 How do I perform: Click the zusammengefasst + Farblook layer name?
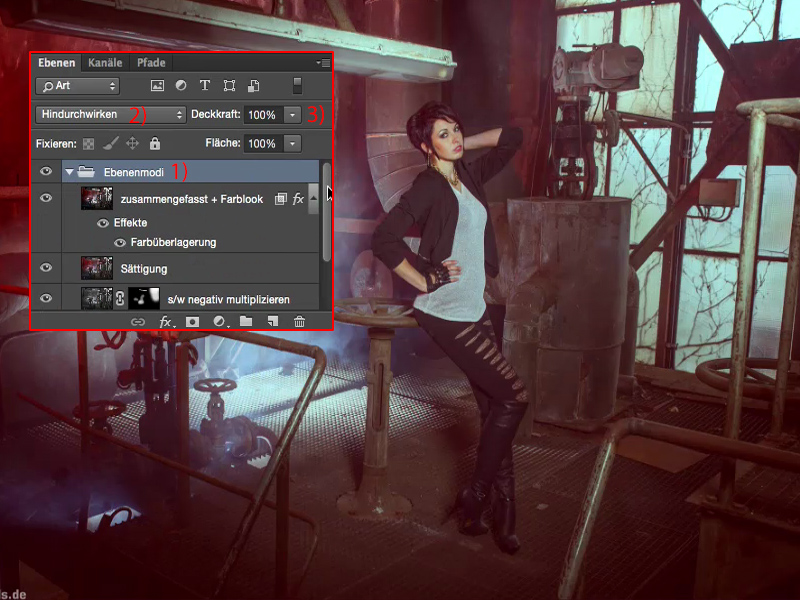[x=192, y=199]
